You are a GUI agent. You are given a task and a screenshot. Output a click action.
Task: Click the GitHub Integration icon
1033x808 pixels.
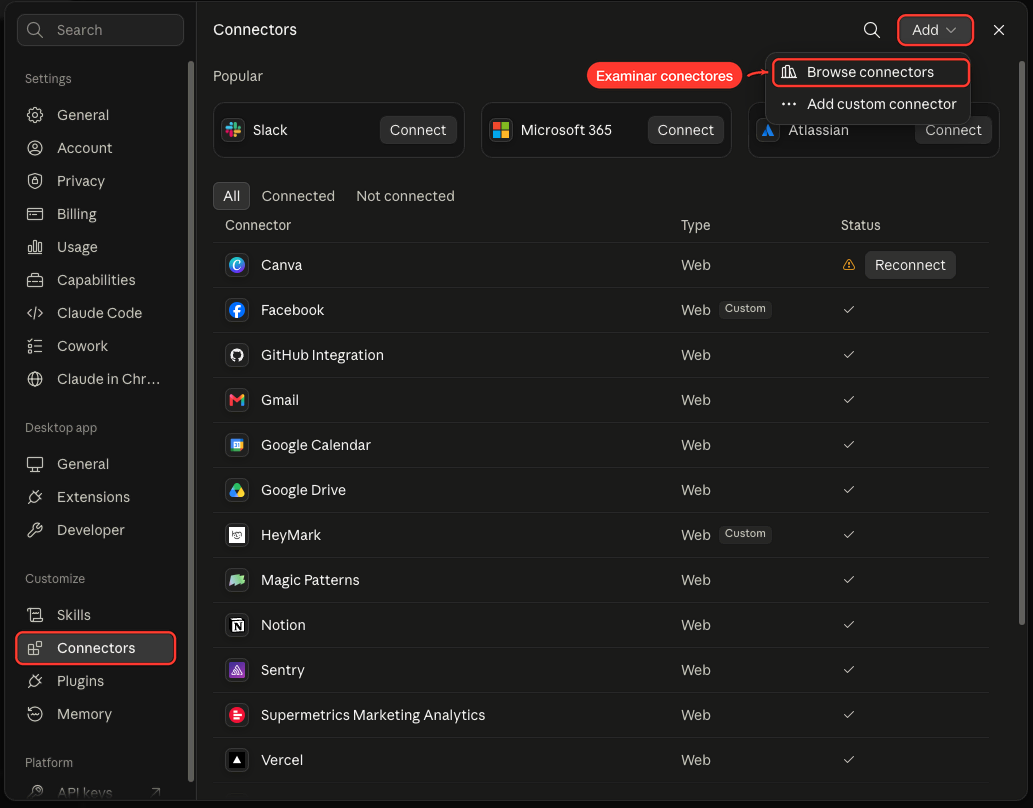click(237, 355)
